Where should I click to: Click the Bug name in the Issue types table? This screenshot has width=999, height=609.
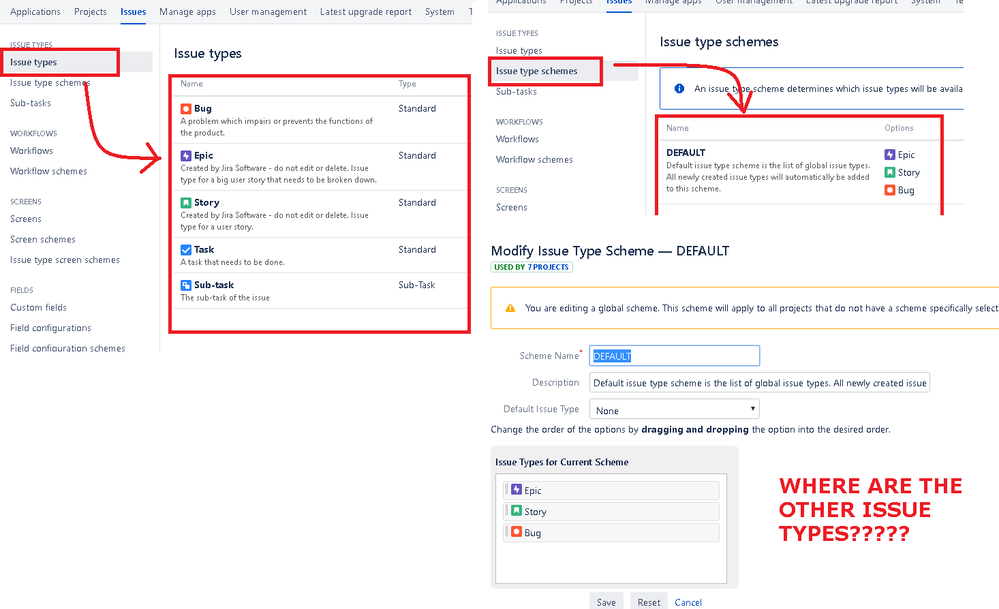[203, 108]
